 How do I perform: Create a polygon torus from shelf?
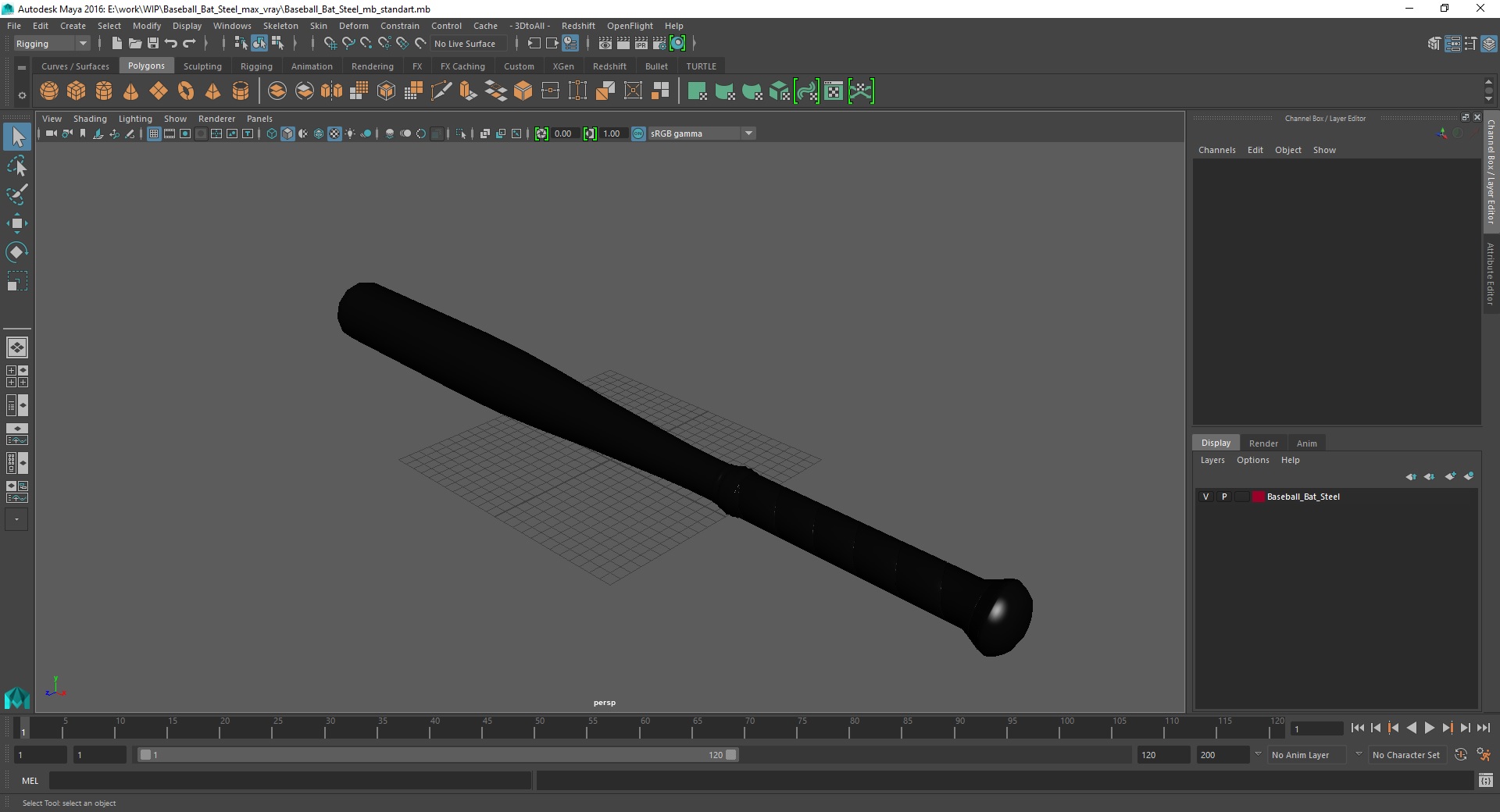click(x=186, y=91)
